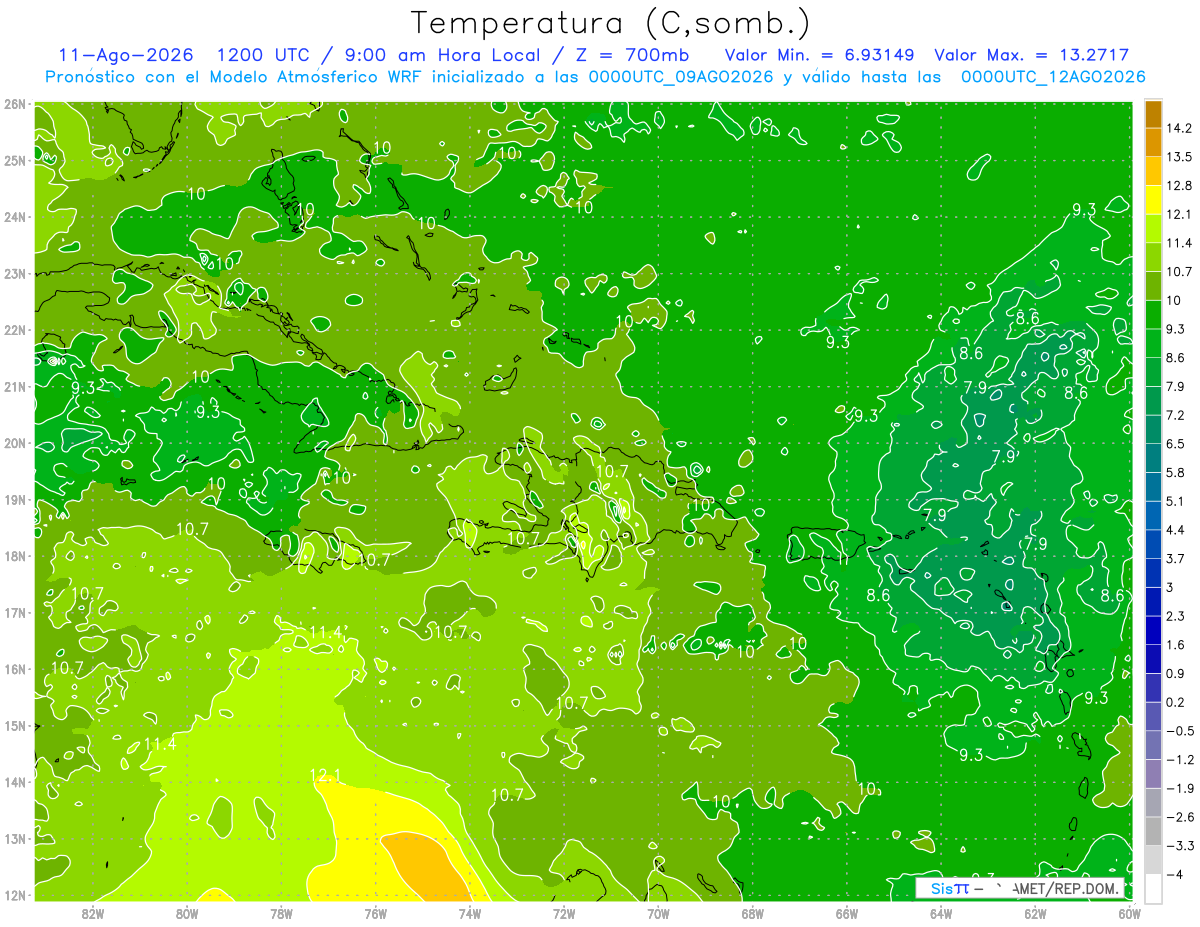
Task: Select the purple legend swatch between -1.9 and -1.2
Action: click(1153, 774)
